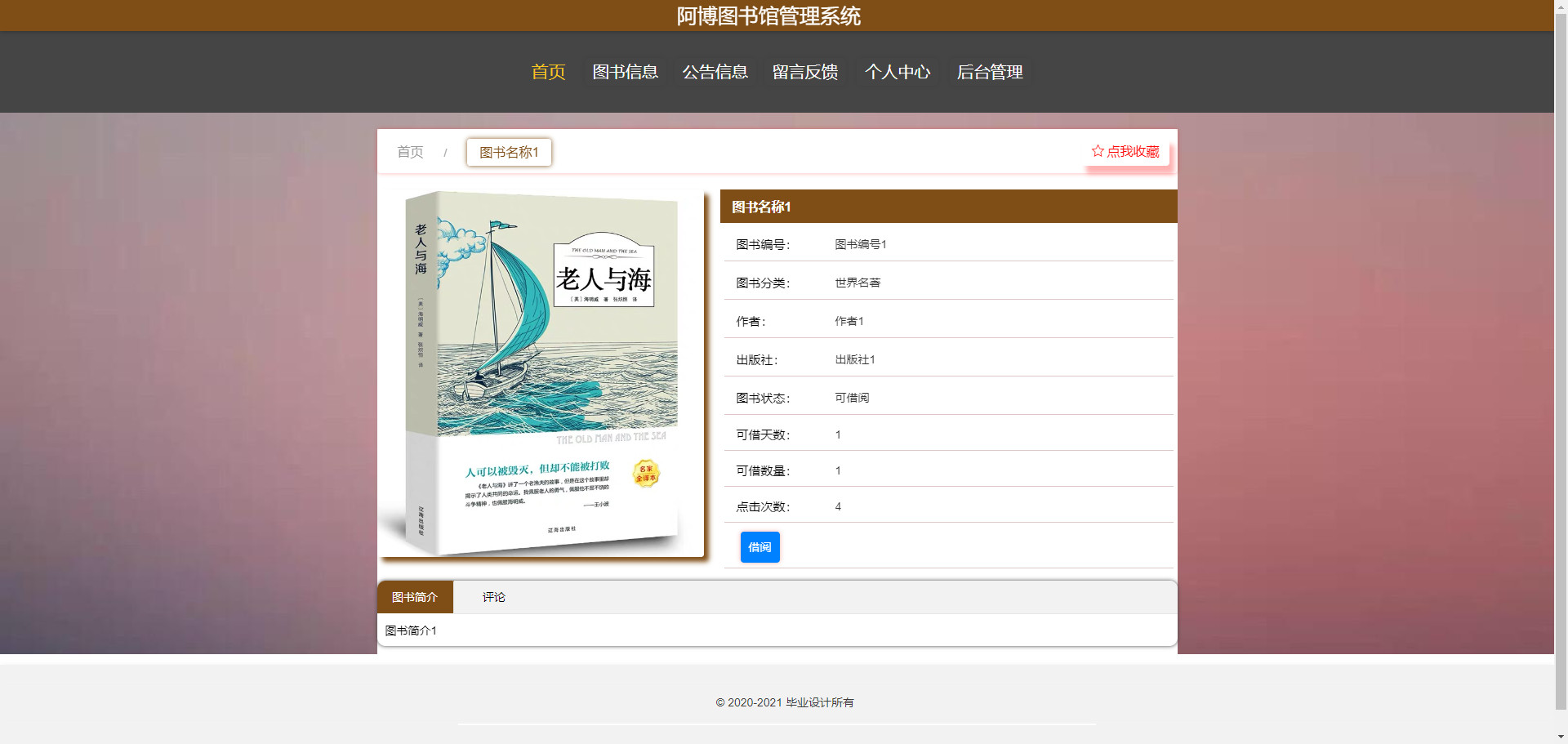Click the 阿博图书馆管理系统 site title
This screenshot has height=744, width=1568.
(768, 16)
